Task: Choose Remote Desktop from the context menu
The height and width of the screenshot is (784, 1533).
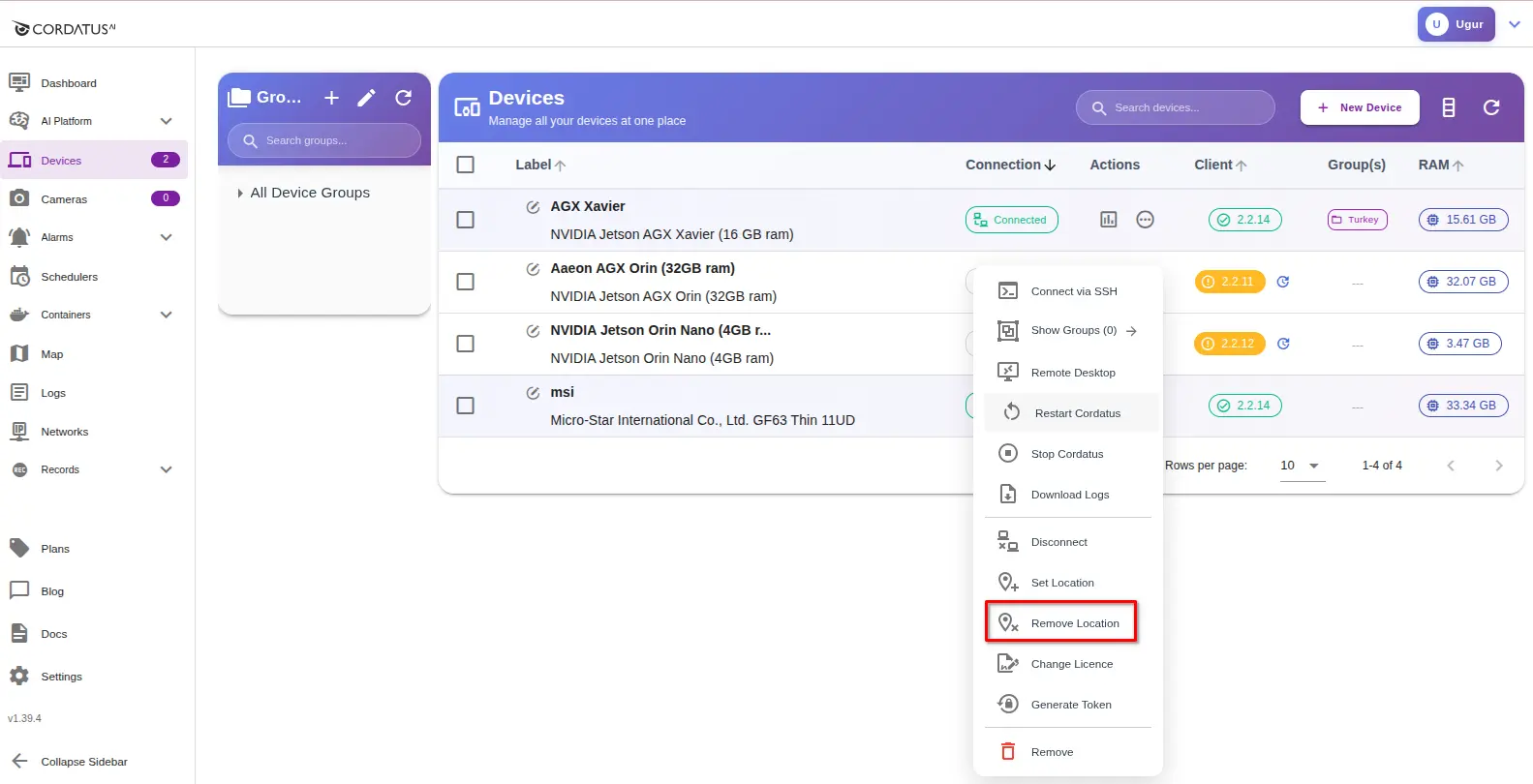Action: coord(1072,373)
